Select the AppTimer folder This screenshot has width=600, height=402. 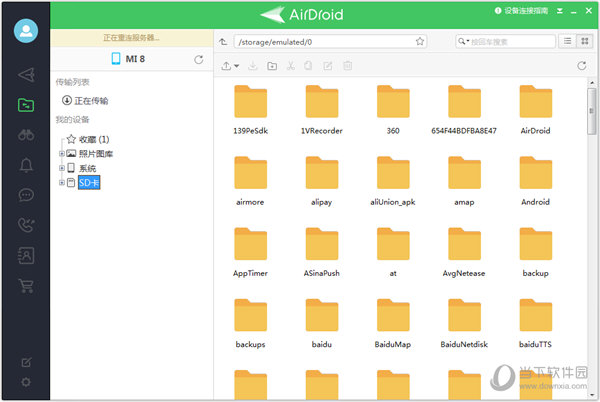click(250, 252)
